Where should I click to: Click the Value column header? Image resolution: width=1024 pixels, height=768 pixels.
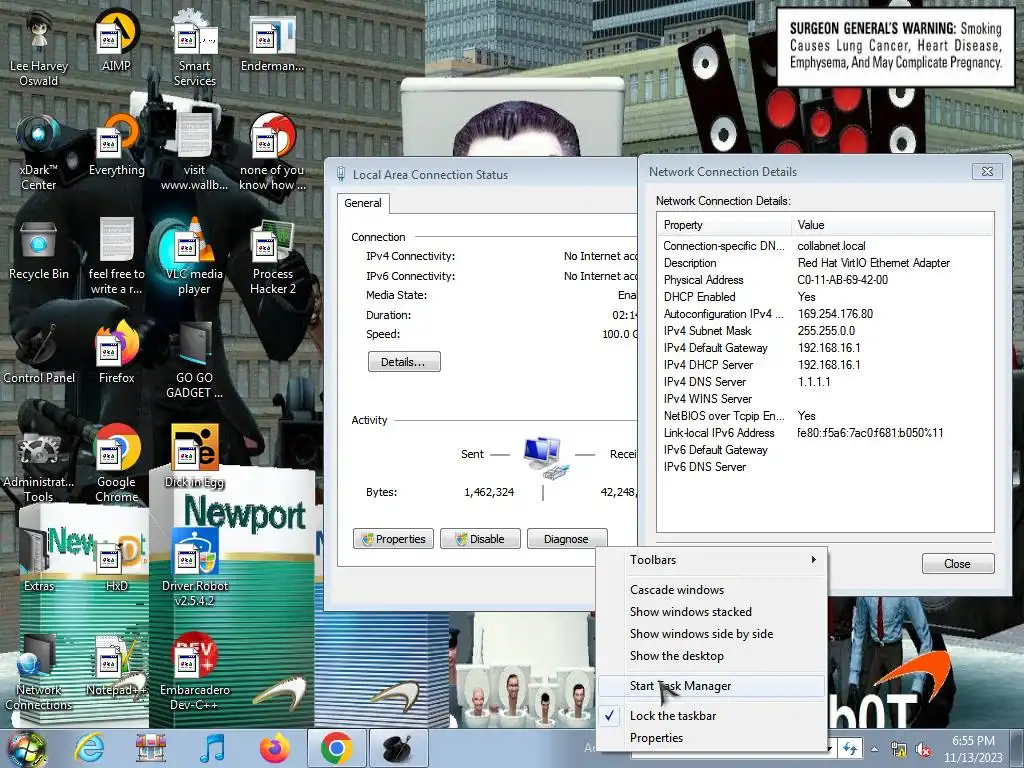pos(892,225)
